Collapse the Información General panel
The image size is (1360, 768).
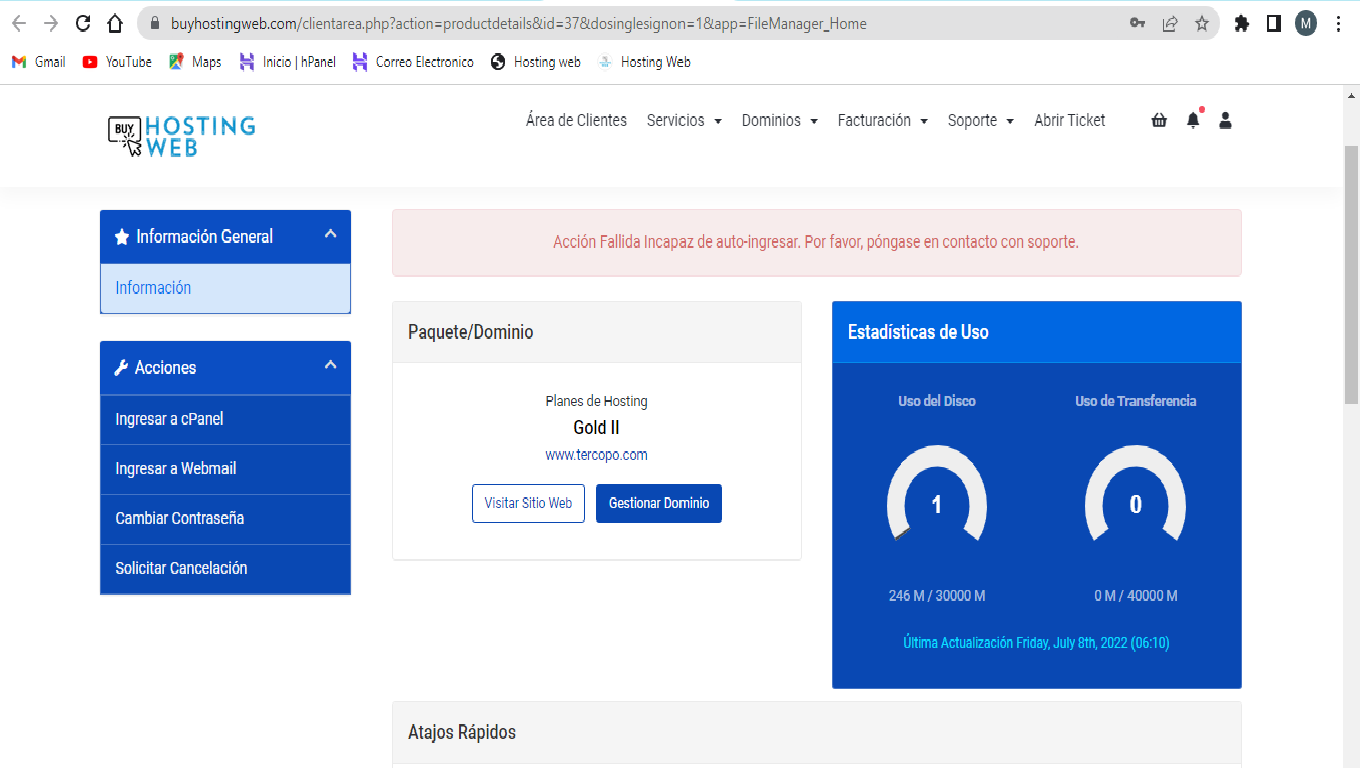coord(330,234)
